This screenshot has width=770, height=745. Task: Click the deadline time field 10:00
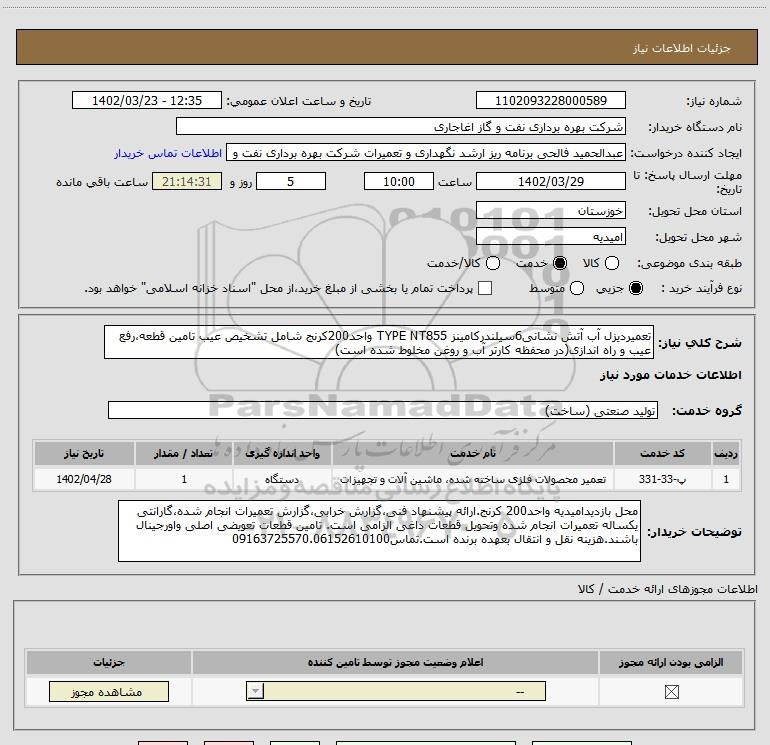coord(399,181)
